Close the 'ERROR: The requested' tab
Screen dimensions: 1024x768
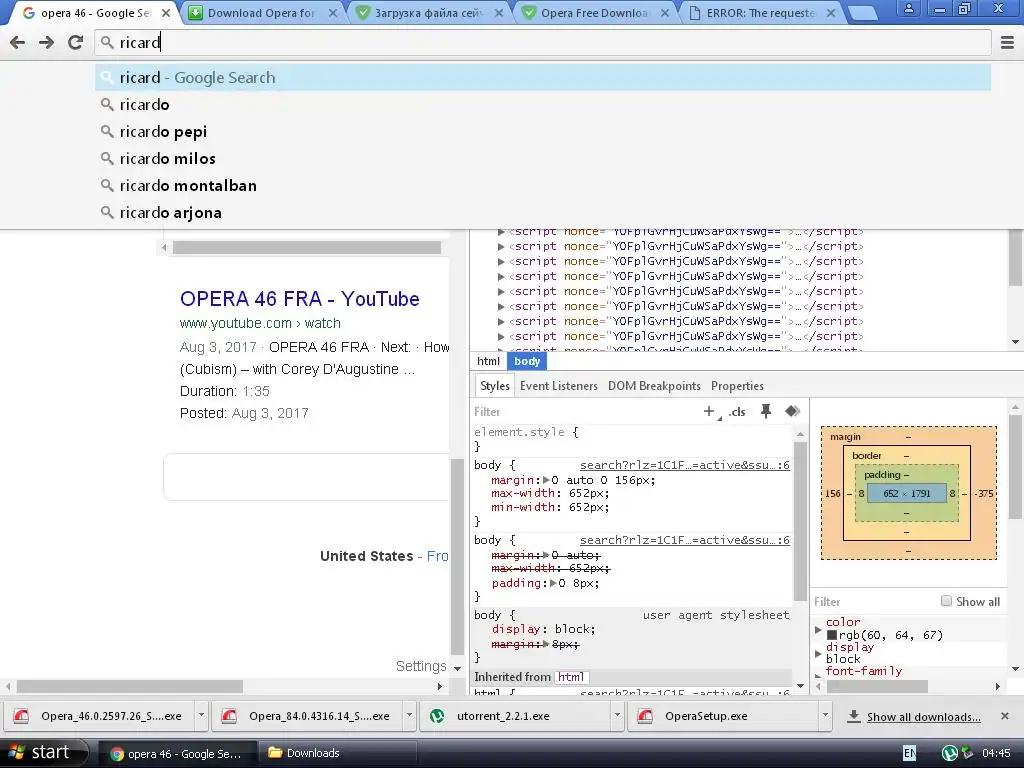click(x=831, y=13)
